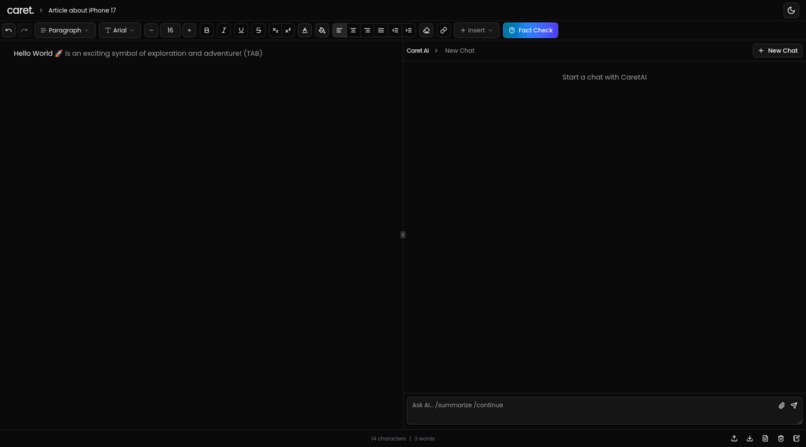Click the 3 words counter
Screen dimensions: 806x447
pos(425,439)
